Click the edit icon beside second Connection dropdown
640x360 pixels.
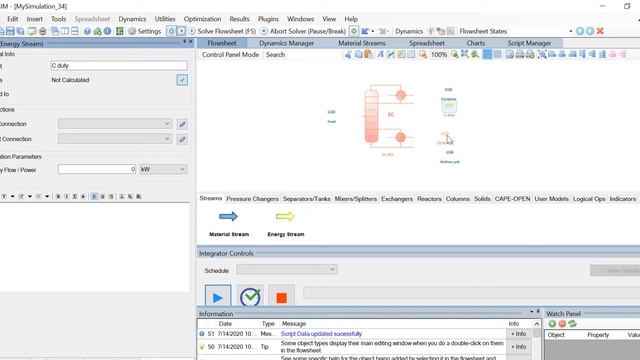point(182,140)
